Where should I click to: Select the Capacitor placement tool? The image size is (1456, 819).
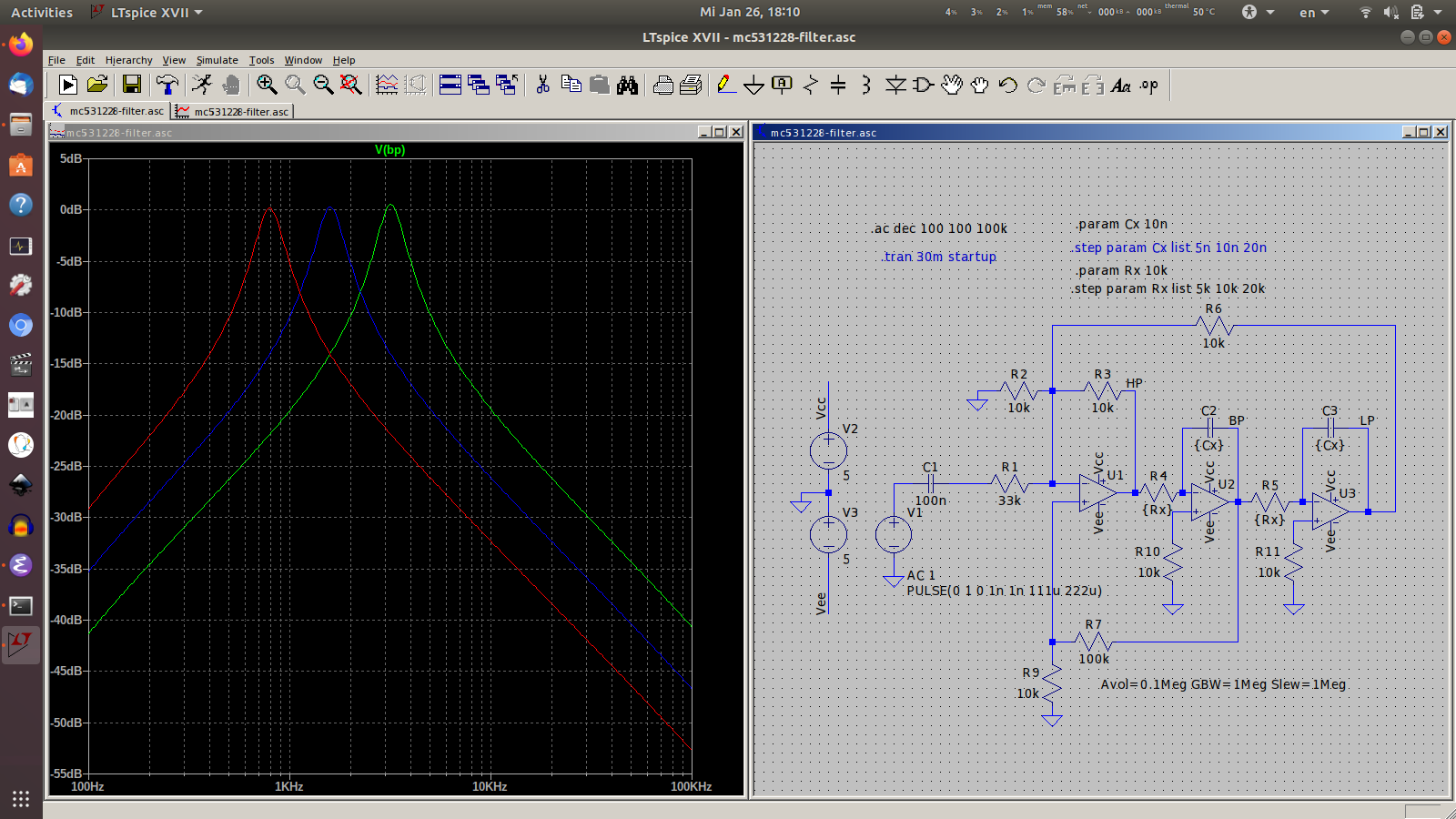click(838, 85)
